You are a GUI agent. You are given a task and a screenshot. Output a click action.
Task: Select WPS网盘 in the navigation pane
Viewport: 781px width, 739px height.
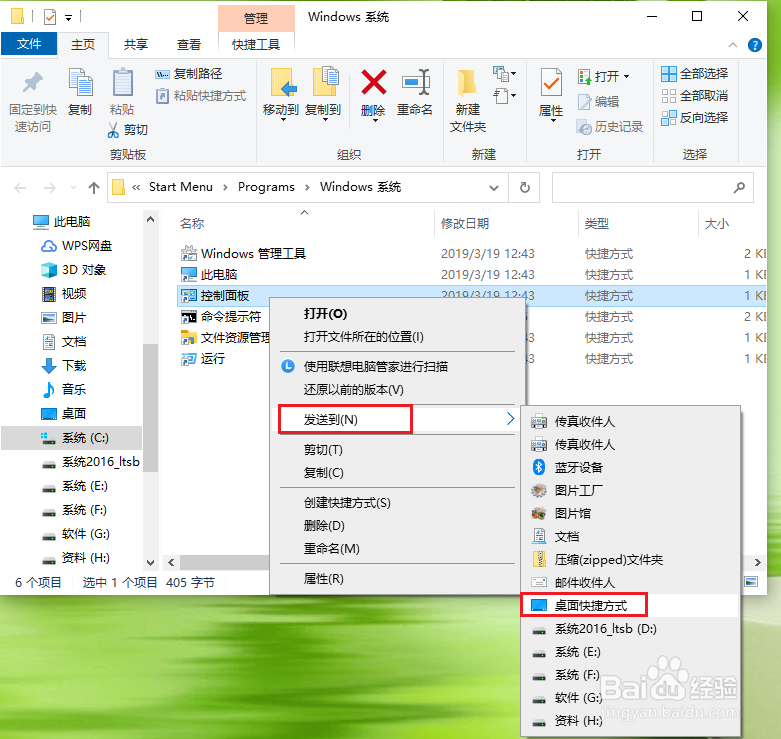[x=76, y=246]
